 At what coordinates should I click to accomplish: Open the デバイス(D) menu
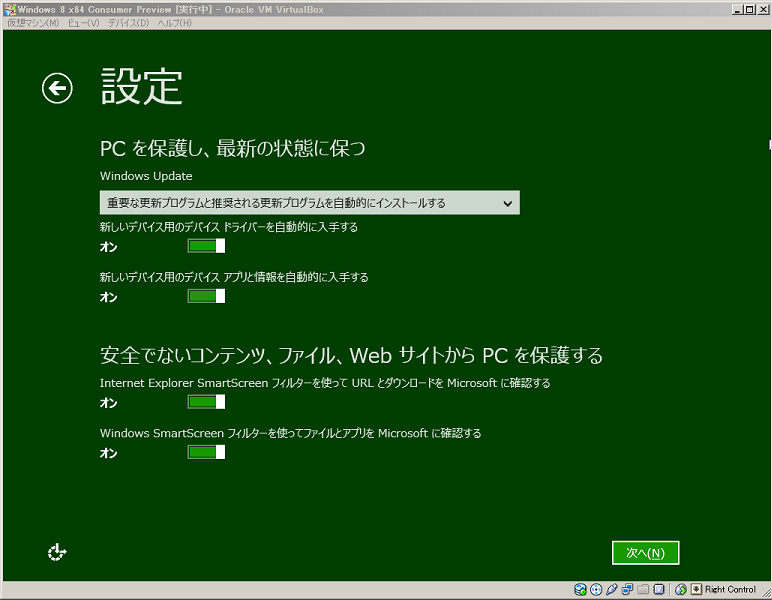[x=128, y=23]
